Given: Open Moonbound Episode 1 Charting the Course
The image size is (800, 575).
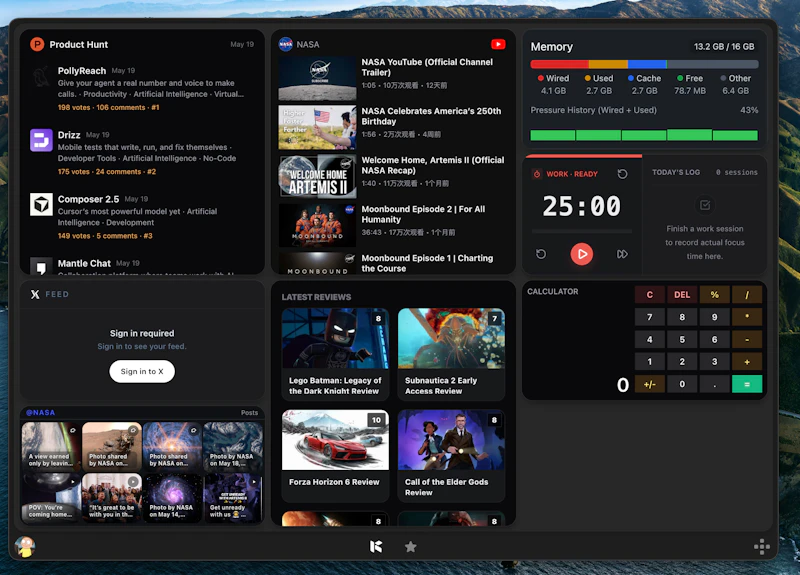Looking at the screenshot, I should [x=393, y=263].
